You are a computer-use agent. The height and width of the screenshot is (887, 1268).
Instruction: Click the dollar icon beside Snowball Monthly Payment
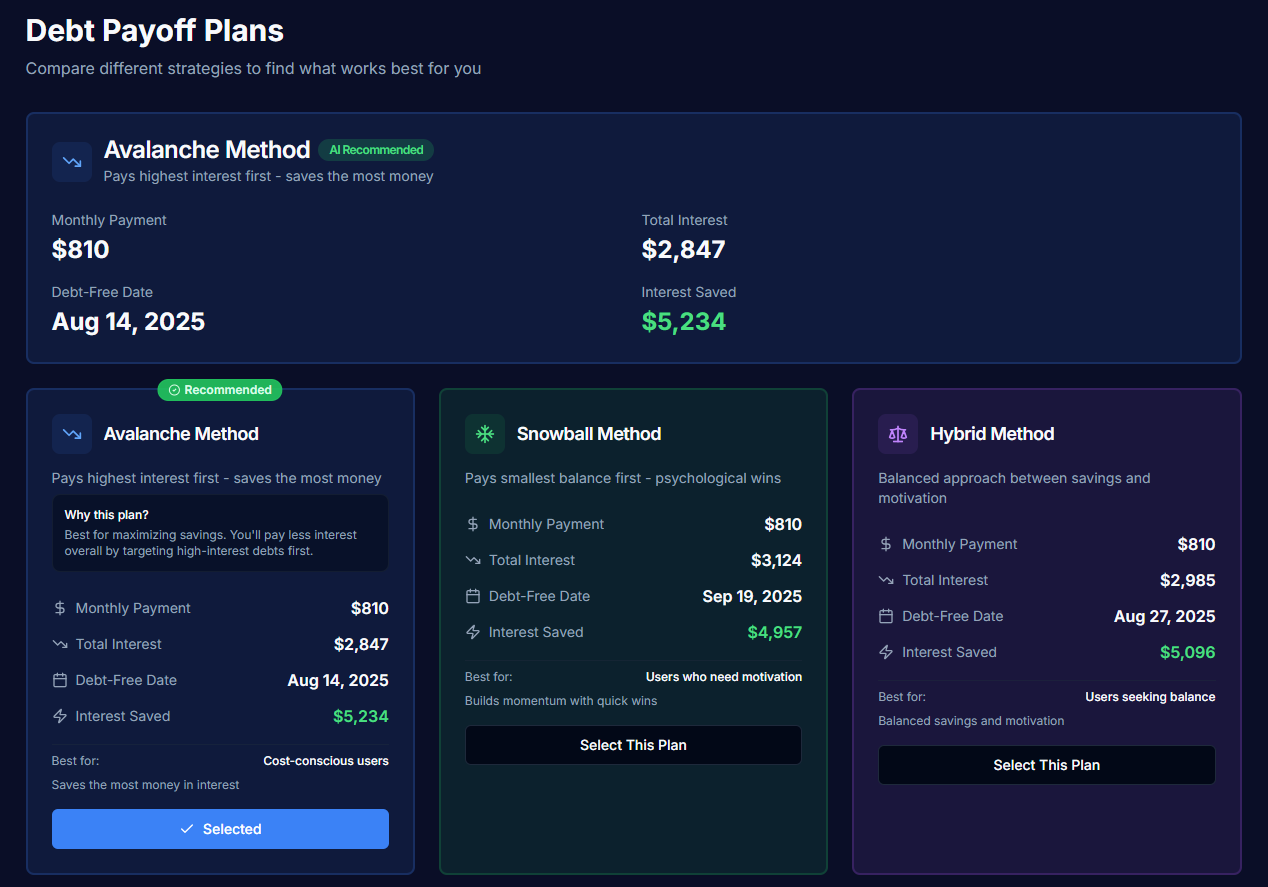pyautogui.click(x=471, y=523)
